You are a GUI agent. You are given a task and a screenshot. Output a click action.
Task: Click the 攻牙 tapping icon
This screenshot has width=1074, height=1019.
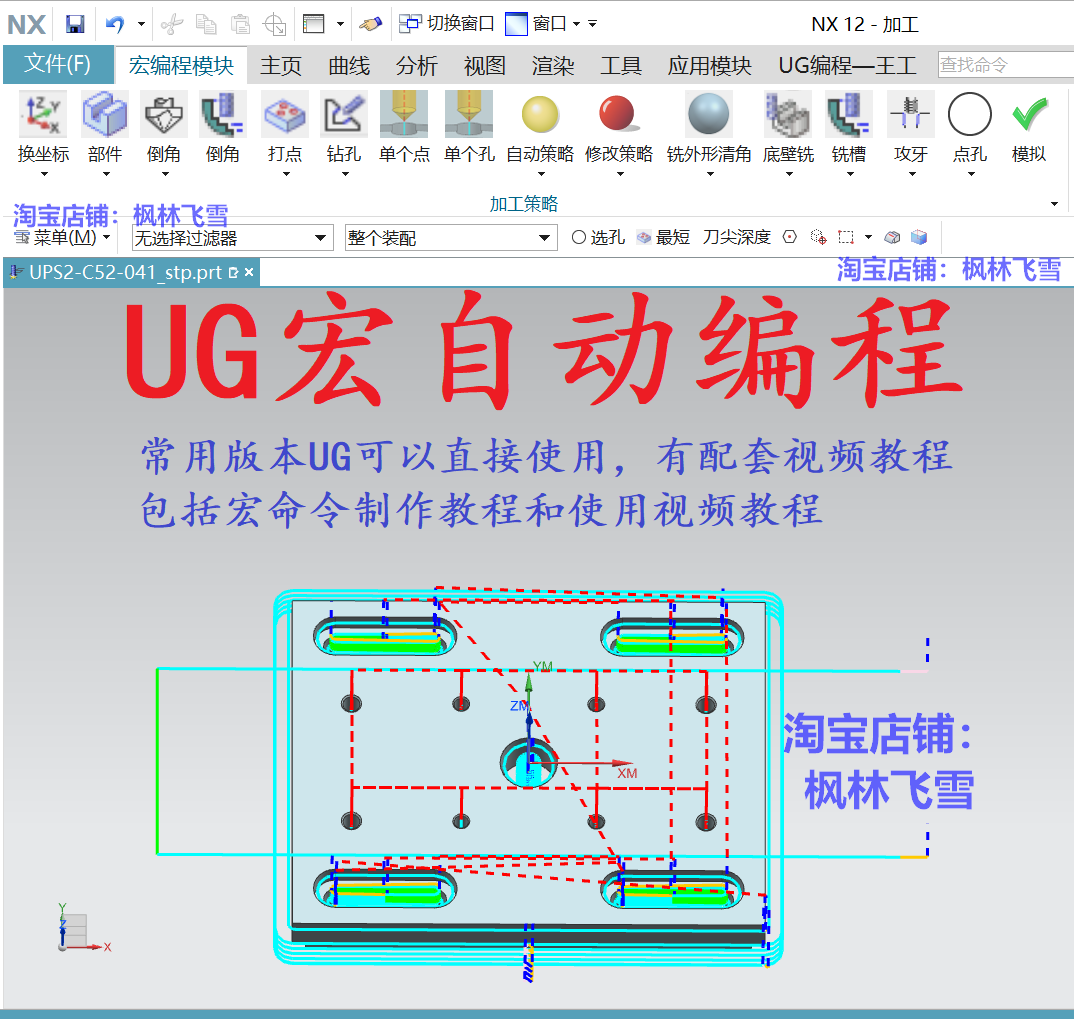coord(910,114)
